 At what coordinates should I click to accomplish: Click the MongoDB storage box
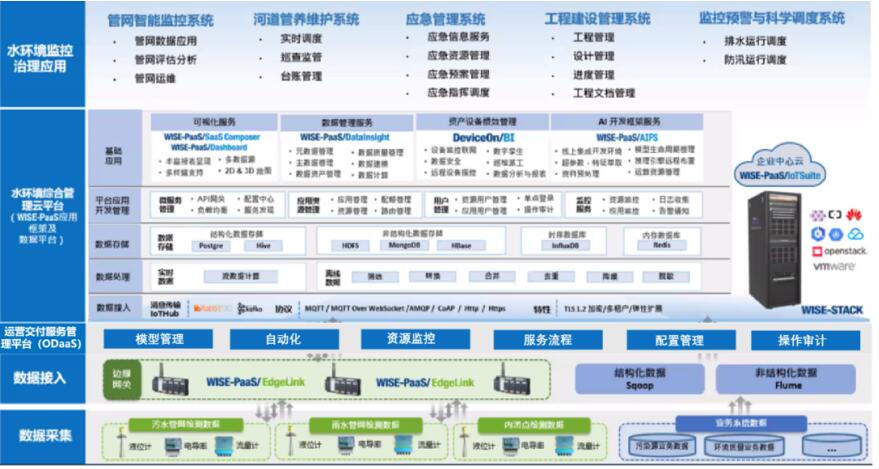(x=404, y=245)
